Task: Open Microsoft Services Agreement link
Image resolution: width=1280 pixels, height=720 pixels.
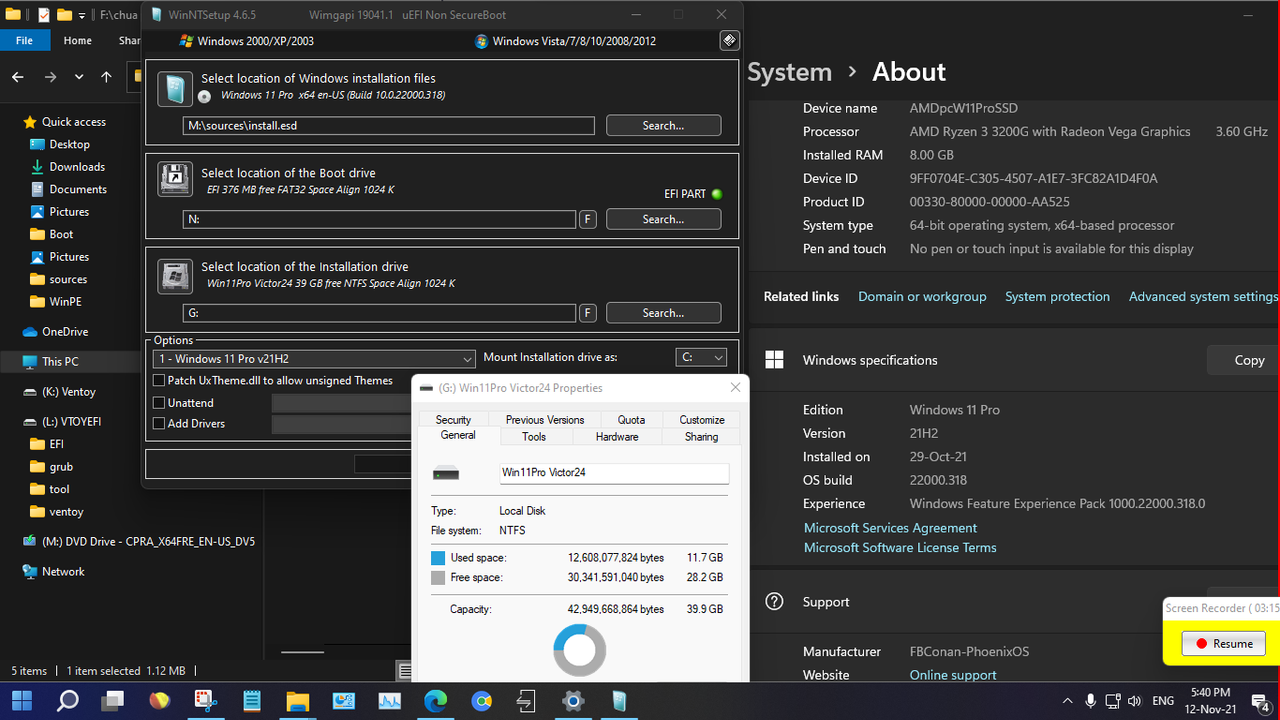Action: point(890,528)
